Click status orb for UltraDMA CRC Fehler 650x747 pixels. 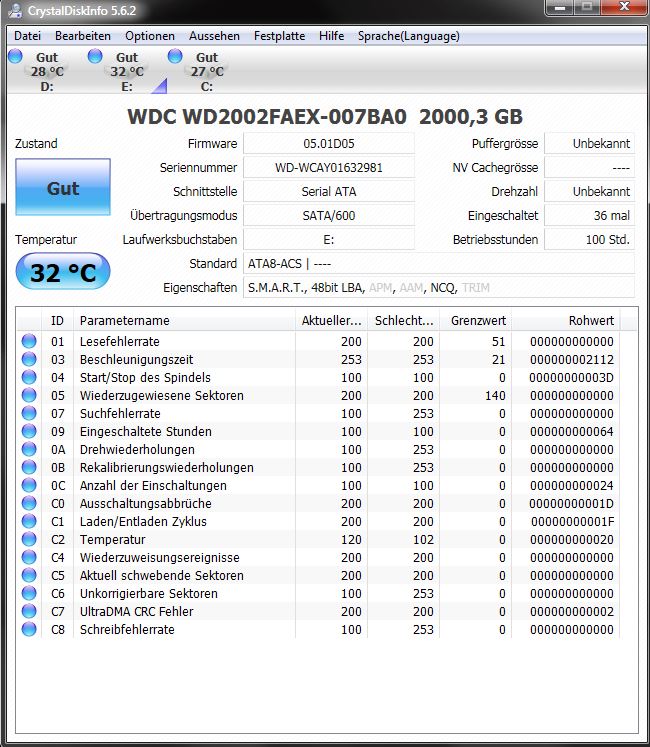[x=29, y=611]
